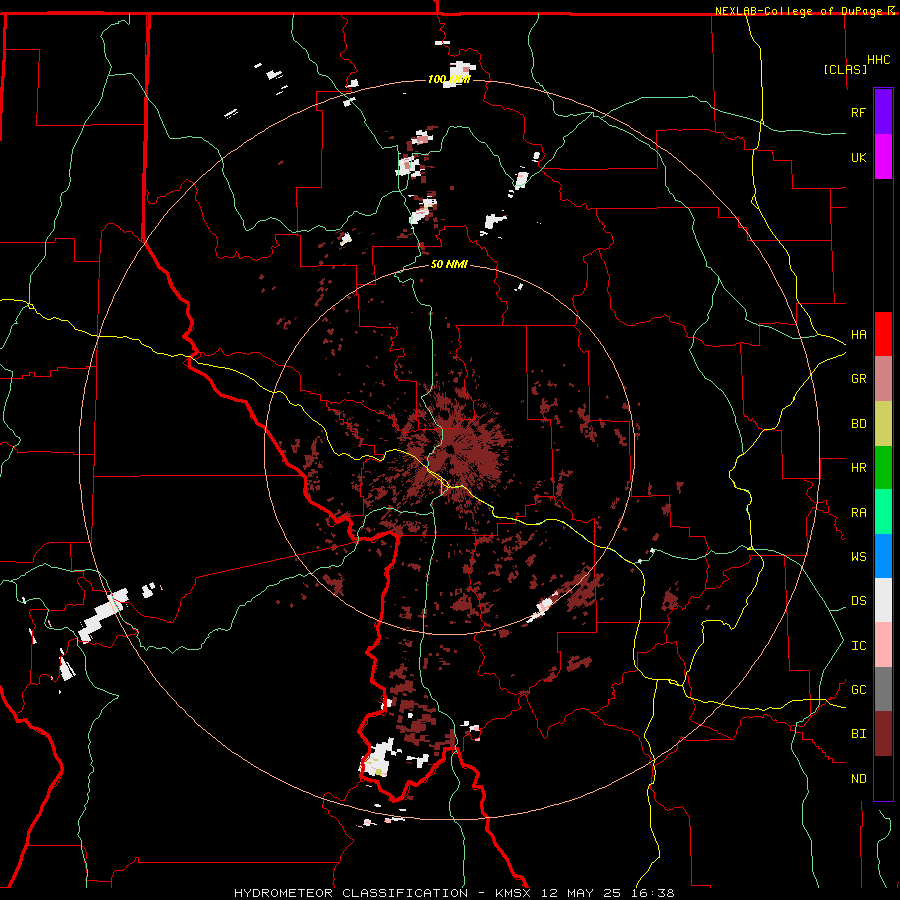Image resolution: width=900 pixels, height=900 pixels.
Task: Click the [CLAS] units label
Action: (845, 69)
